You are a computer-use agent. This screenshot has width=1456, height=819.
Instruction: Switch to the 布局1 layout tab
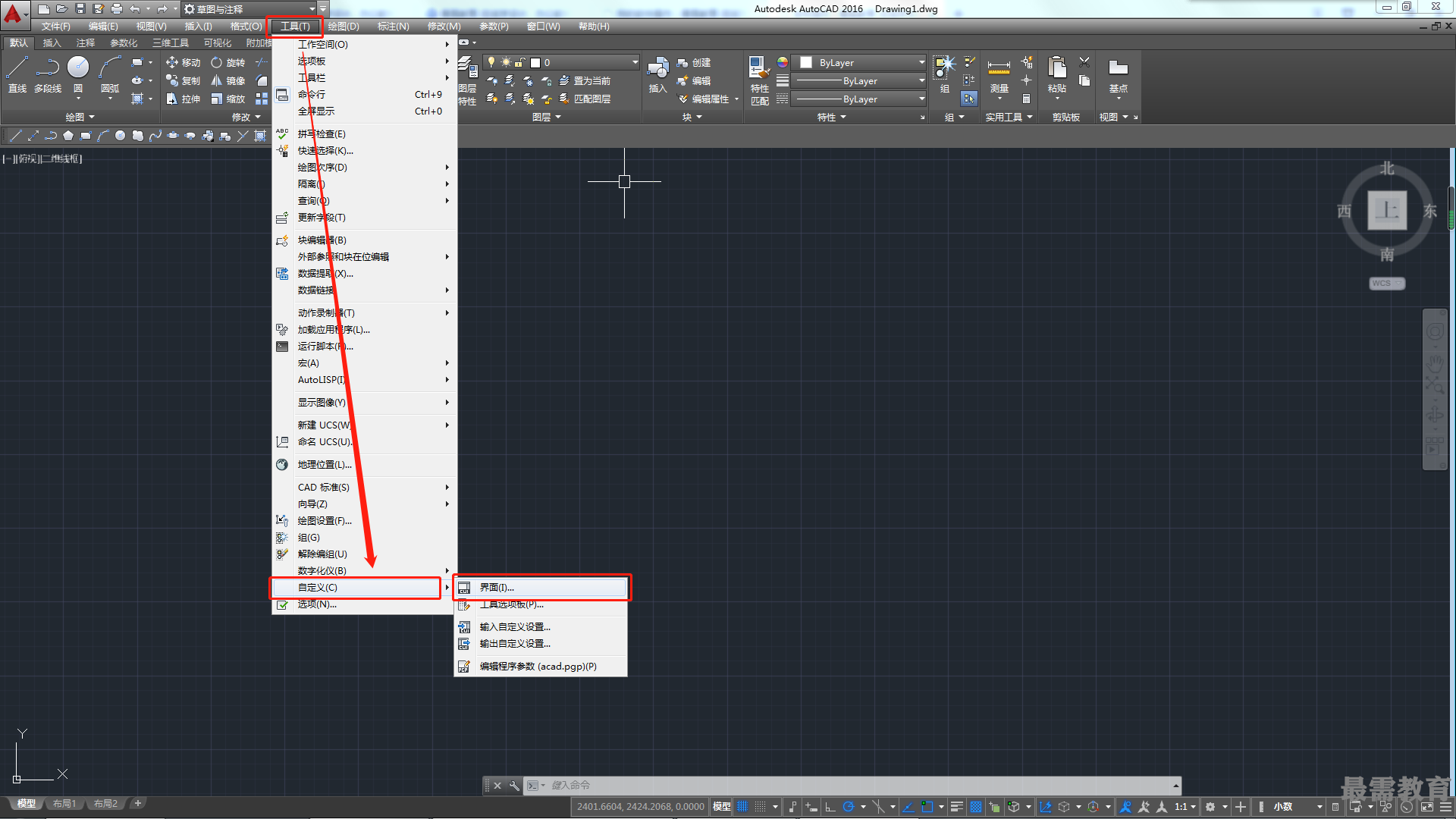point(64,804)
